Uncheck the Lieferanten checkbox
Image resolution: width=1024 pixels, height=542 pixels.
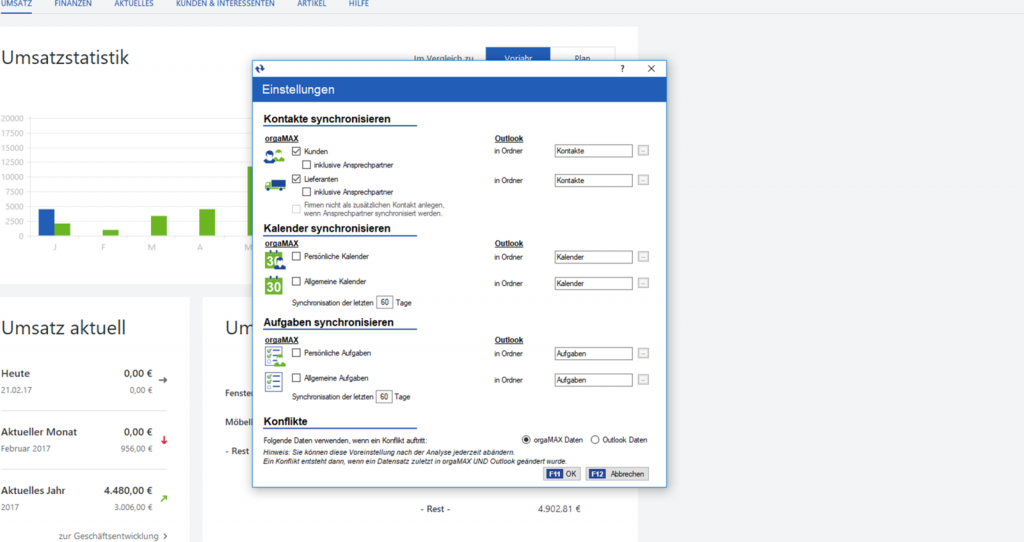point(296,179)
